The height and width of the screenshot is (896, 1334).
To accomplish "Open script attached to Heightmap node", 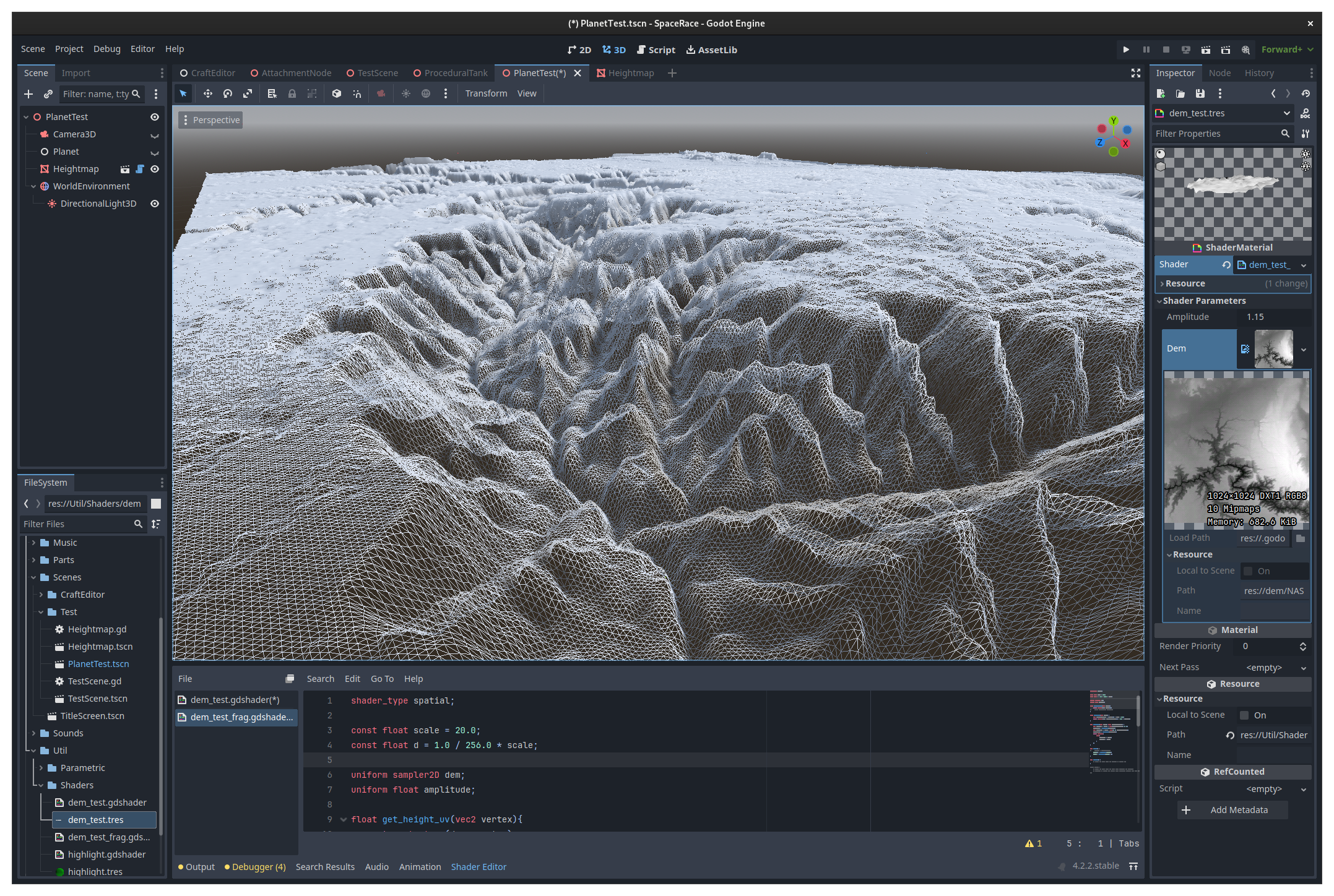I will click(x=140, y=169).
